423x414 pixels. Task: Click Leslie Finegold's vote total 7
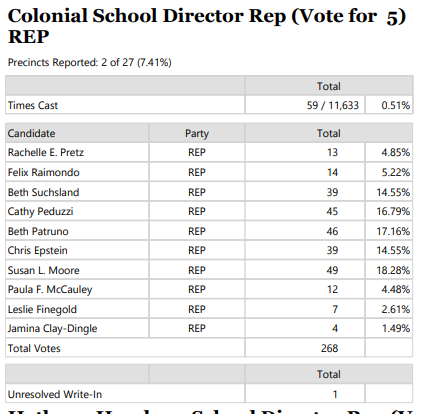[335, 309]
